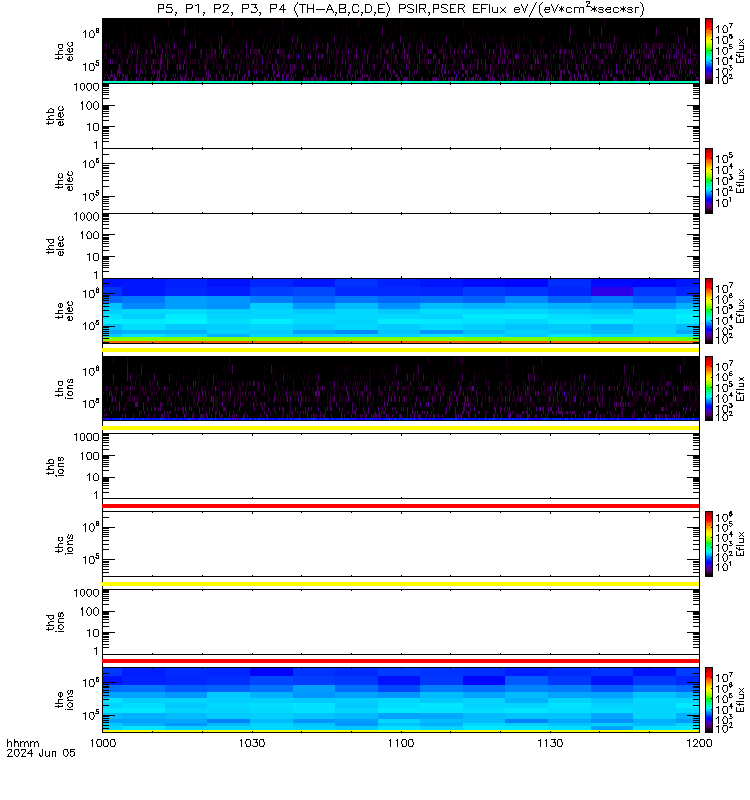Click the 'the ions' Eflux color bar
Screen dimensions: 750x800
point(709,700)
